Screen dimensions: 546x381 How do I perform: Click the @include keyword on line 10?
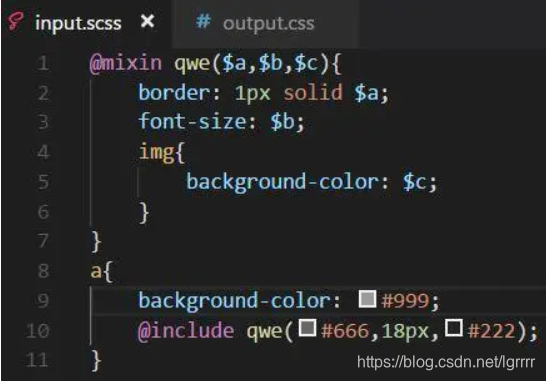[x=186, y=331]
